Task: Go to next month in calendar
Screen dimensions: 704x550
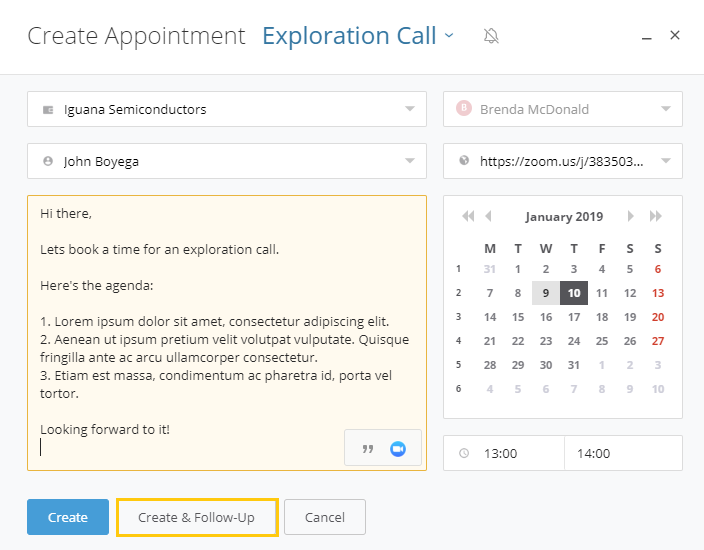Action: point(630,216)
